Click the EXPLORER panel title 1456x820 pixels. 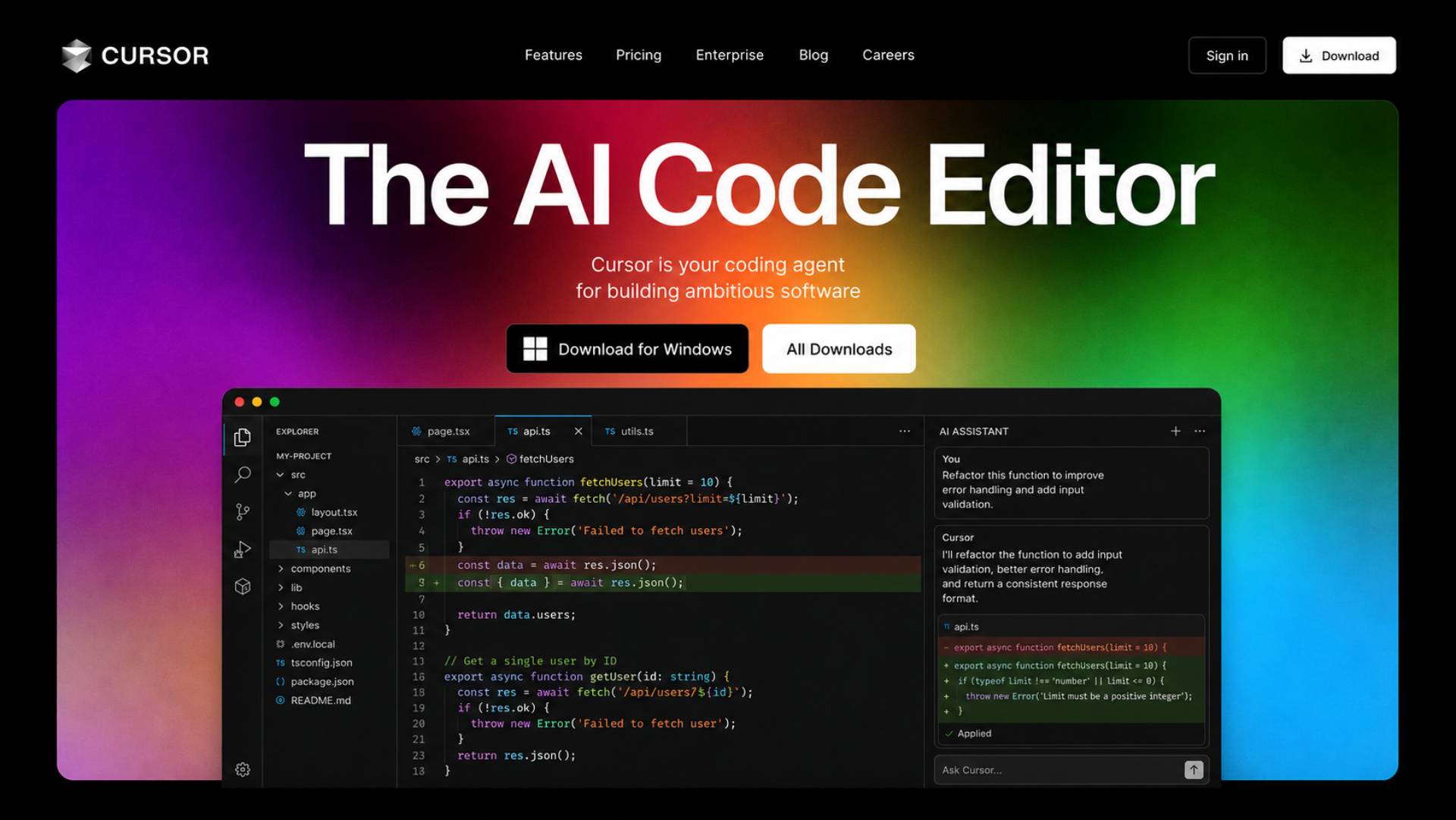click(x=297, y=432)
